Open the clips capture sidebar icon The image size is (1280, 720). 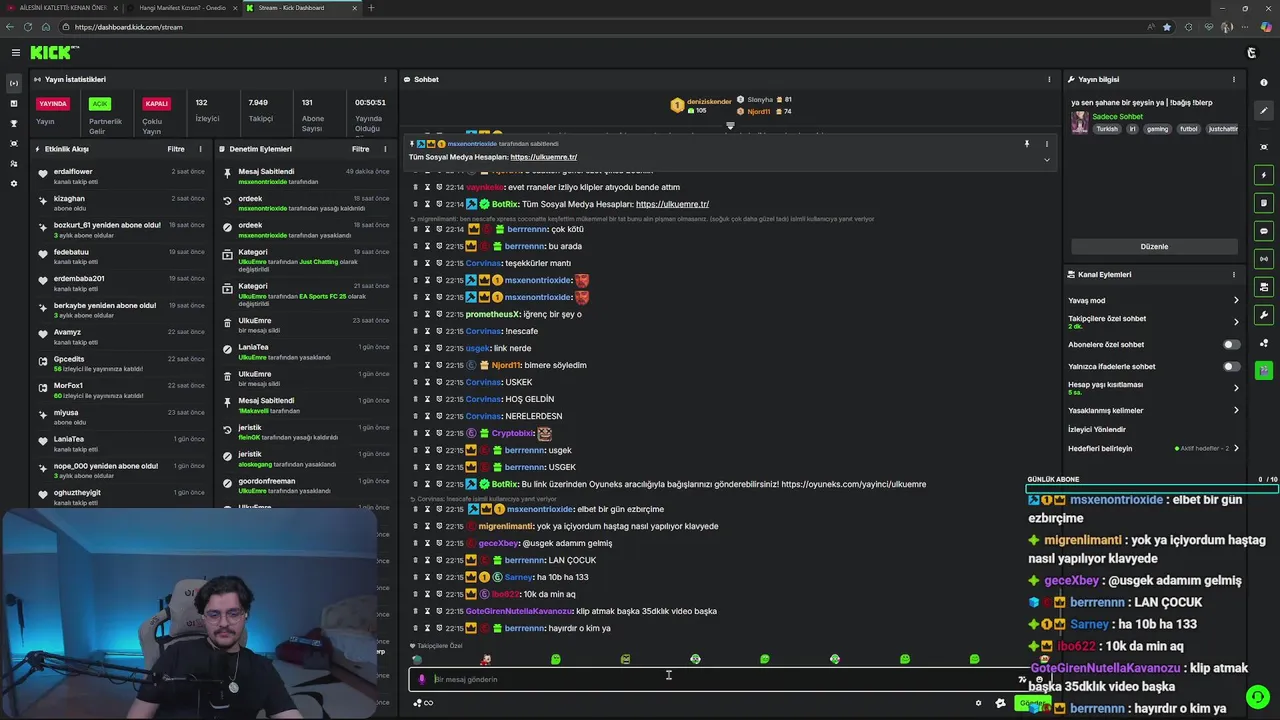[14, 143]
